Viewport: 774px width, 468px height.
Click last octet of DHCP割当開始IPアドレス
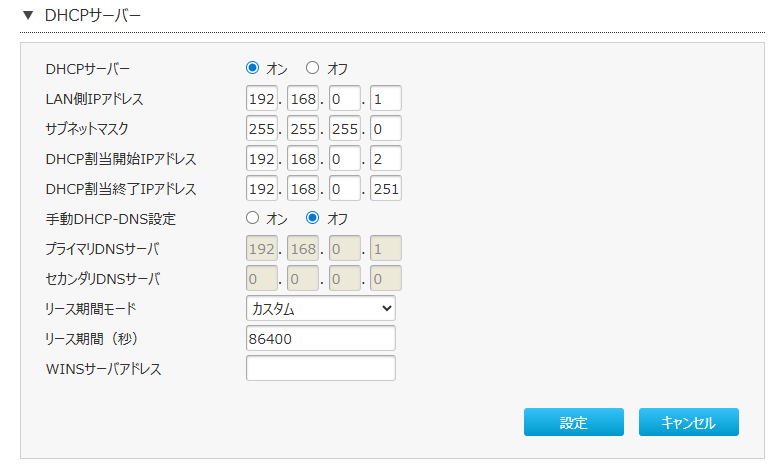[385, 159]
